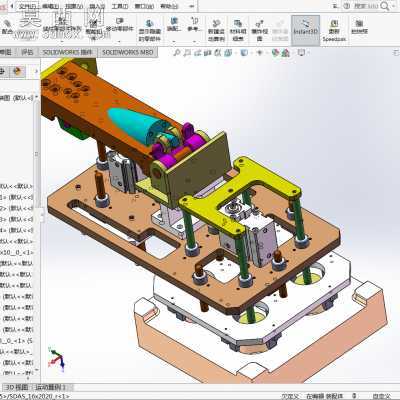
Task: Click the 参考几何体 (Reference Geometry) tool
Action: pyautogui.click(x=194, y=25)
